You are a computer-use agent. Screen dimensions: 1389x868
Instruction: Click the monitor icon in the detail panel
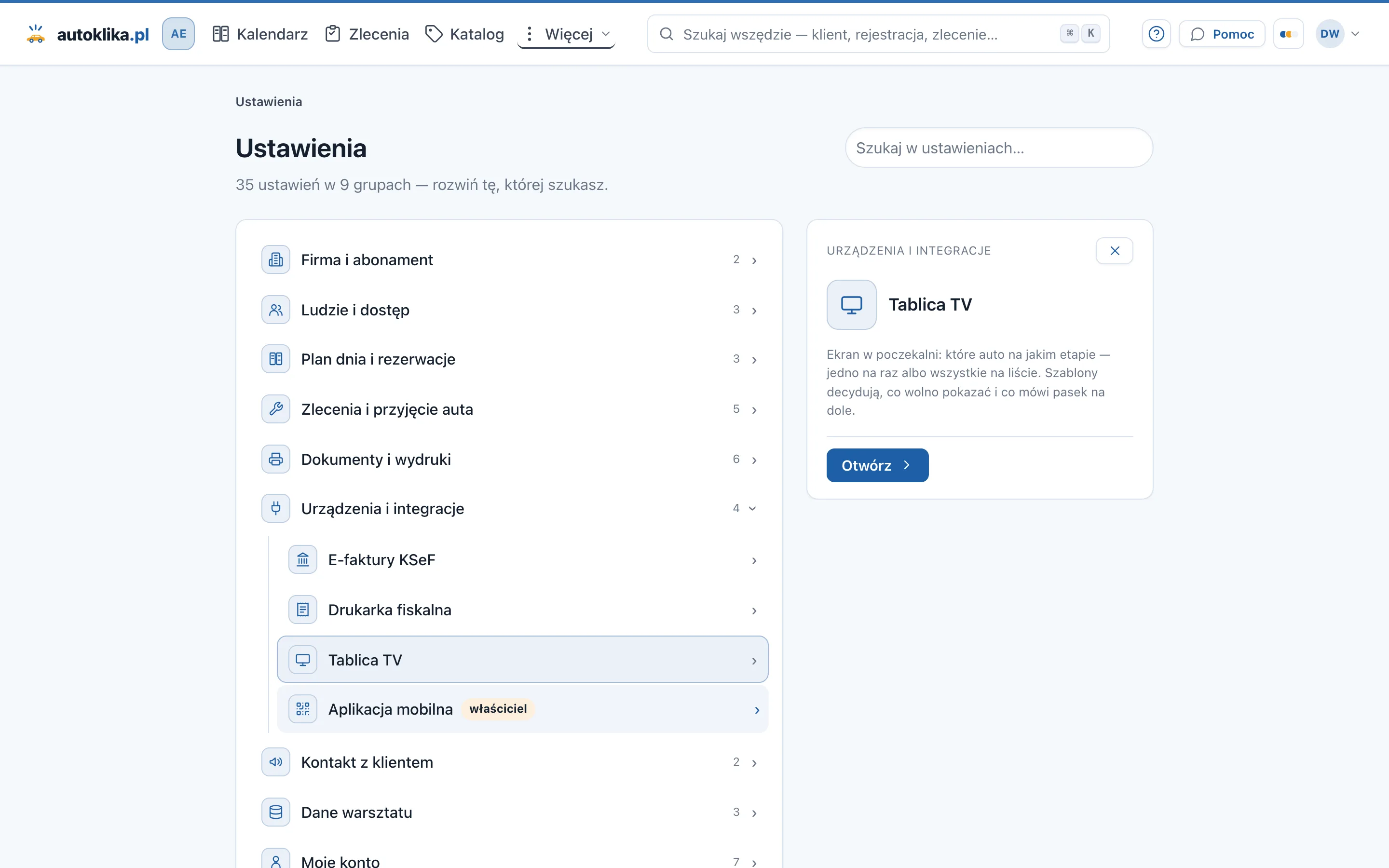click(x=851, y=305)
